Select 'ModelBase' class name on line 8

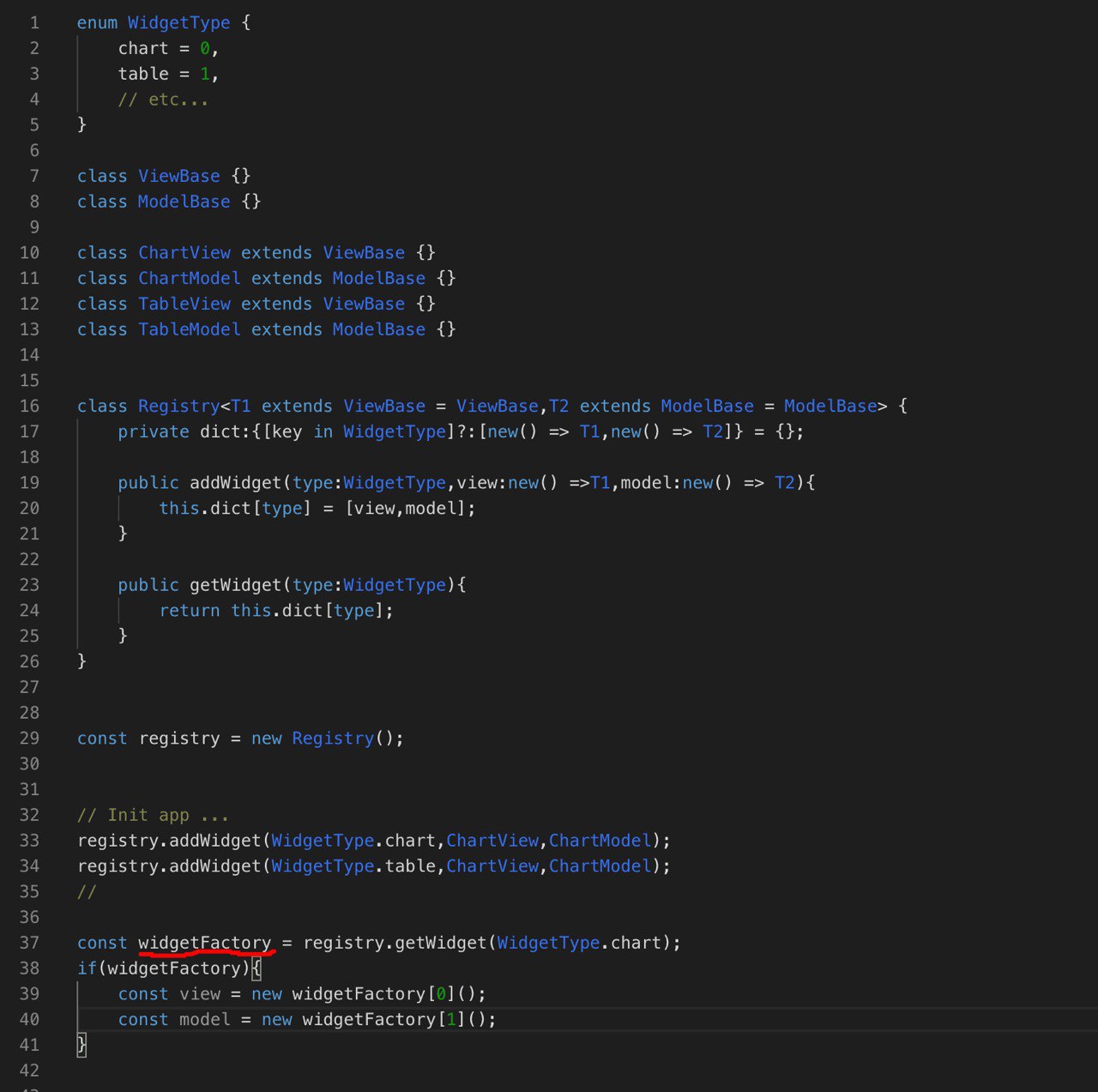pyautogui.click(x=184, y=202)
